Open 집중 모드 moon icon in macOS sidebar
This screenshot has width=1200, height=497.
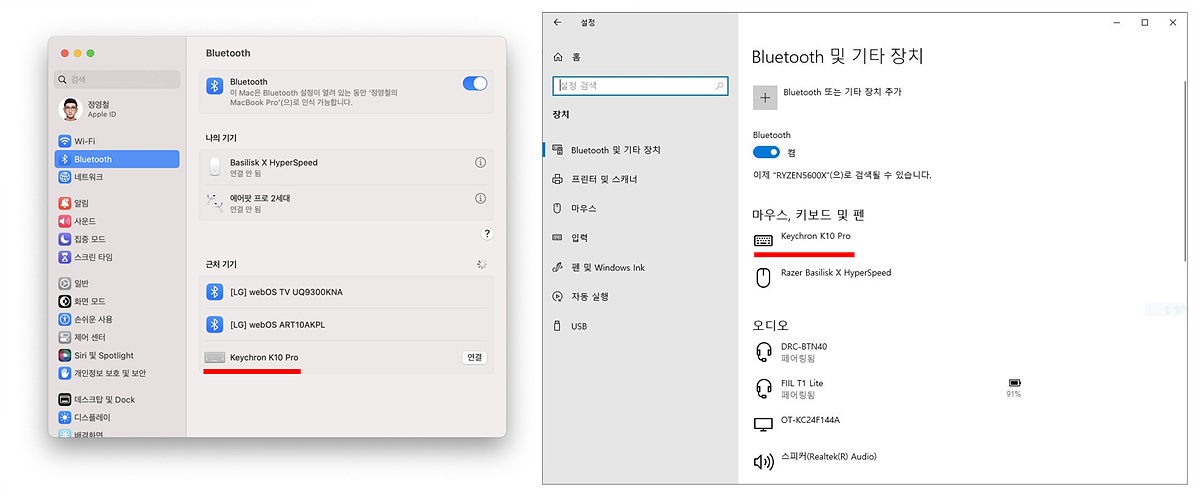point(65,239)
